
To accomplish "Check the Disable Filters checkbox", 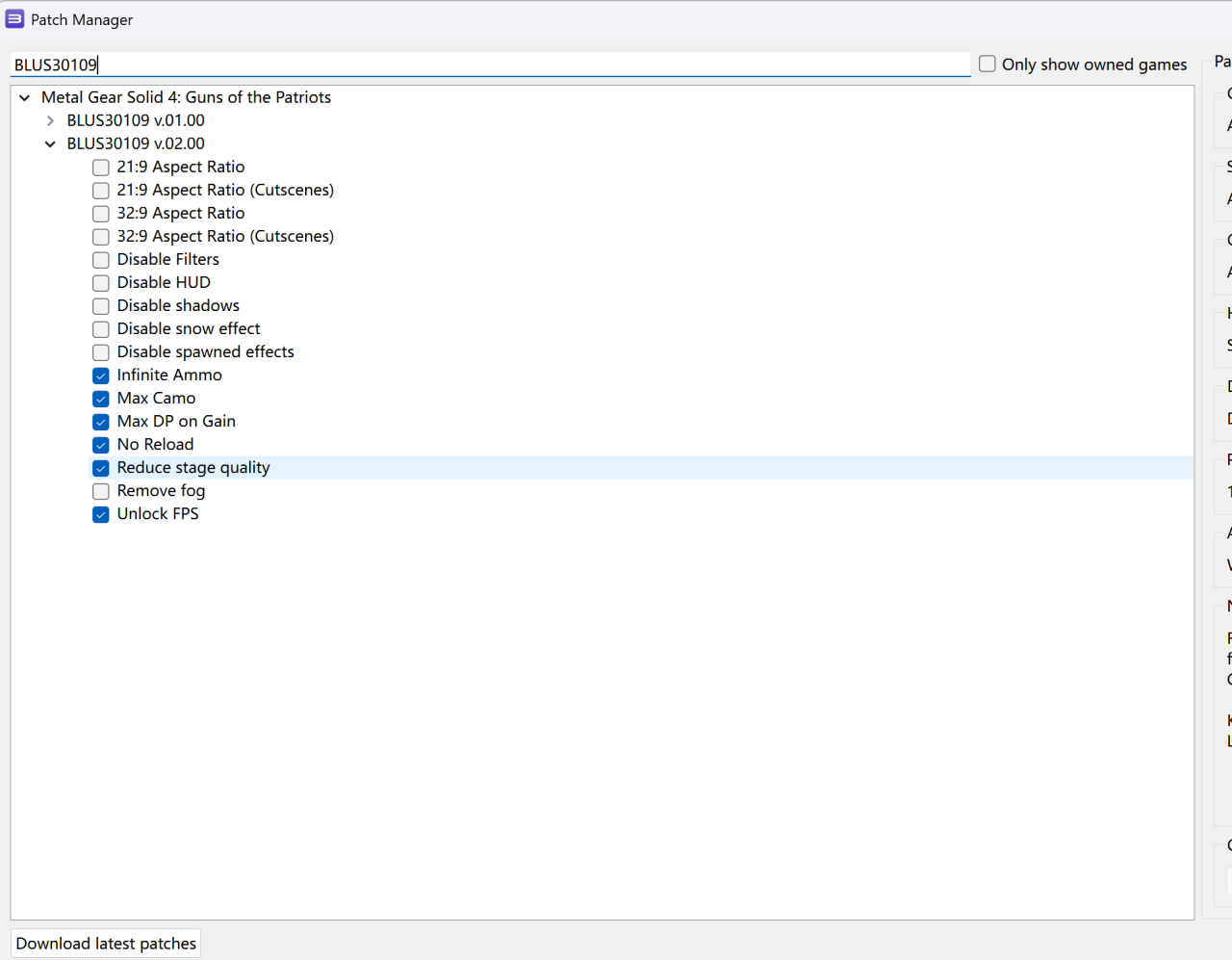I will pos(101,260).
